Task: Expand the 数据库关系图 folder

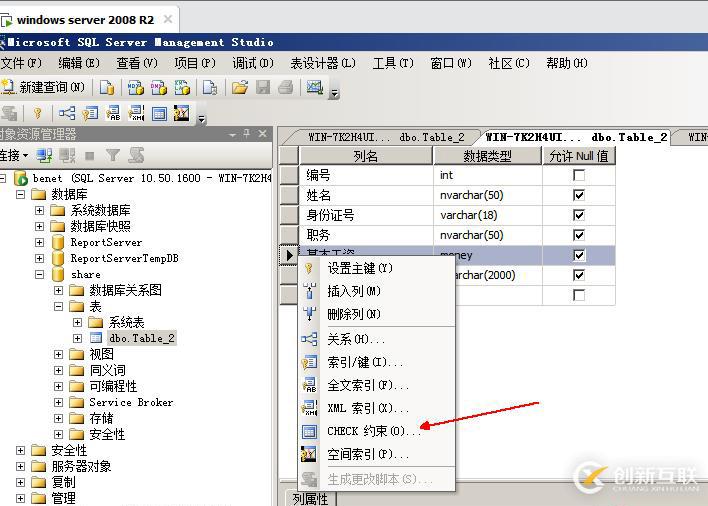Action: coord(58,290)
